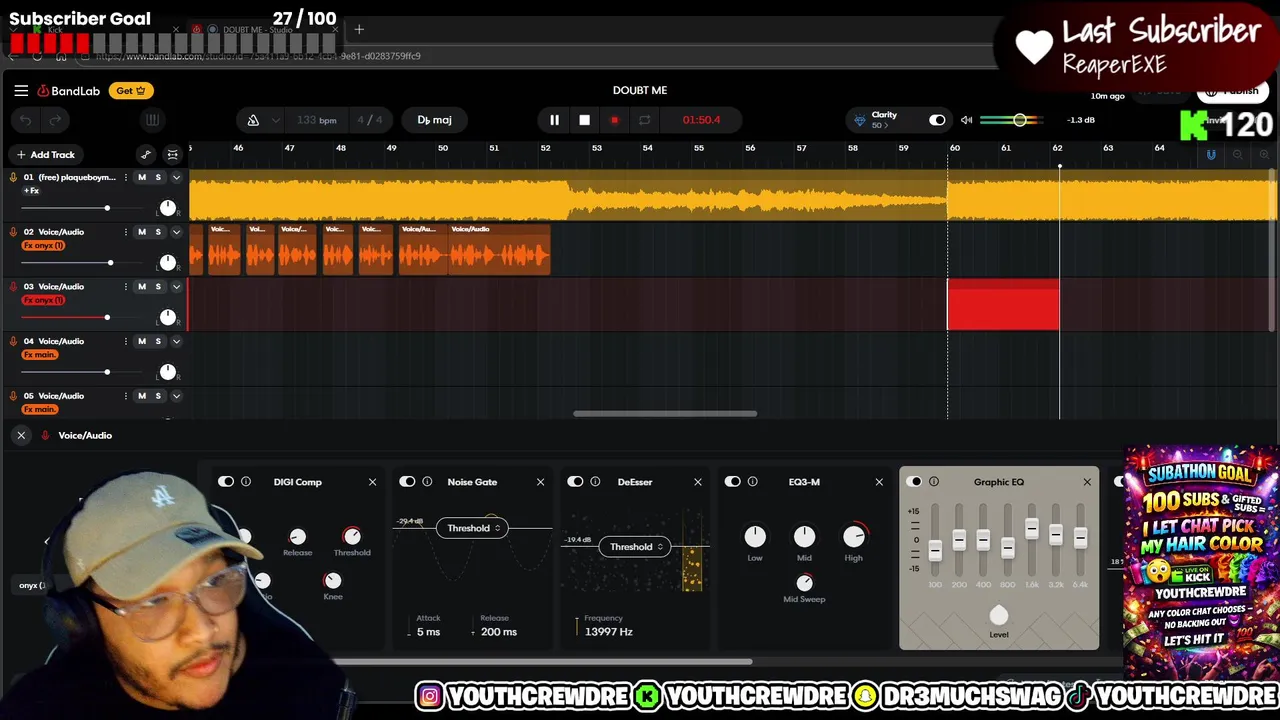Undo the last action

coord(26,120)
